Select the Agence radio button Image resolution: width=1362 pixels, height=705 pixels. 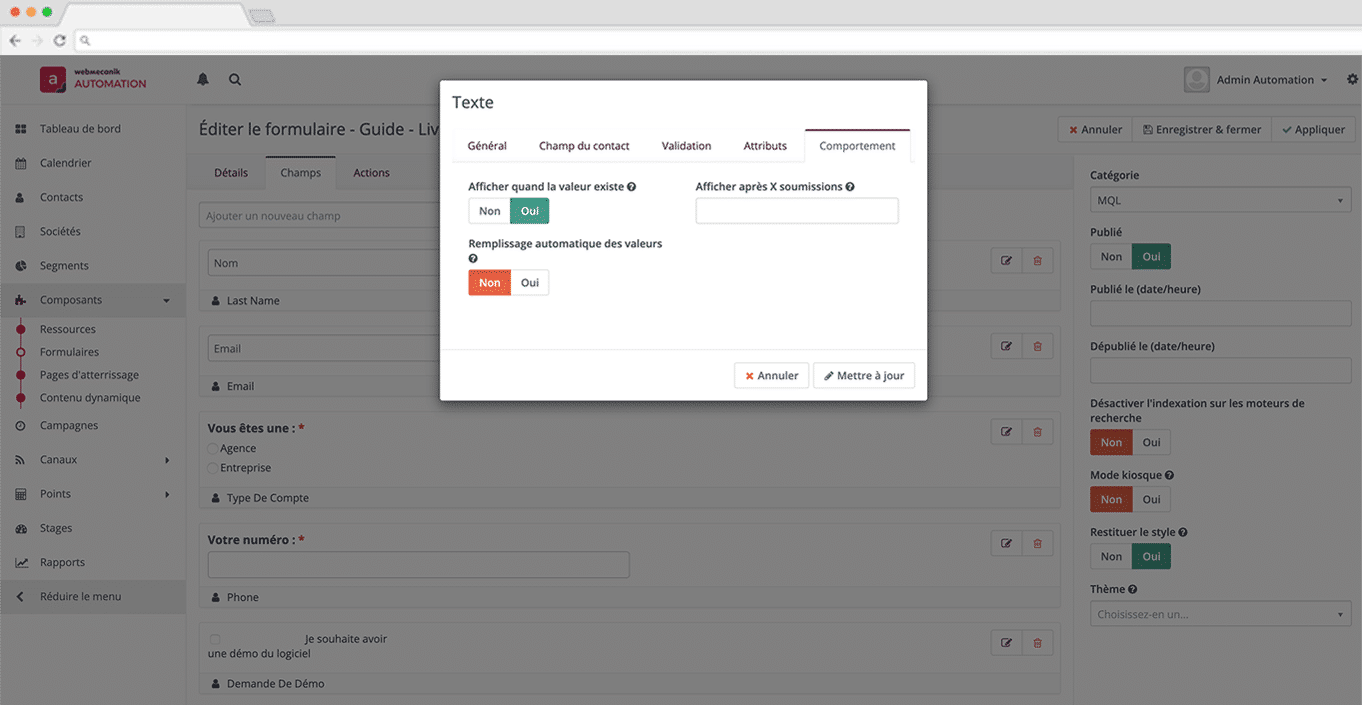click(x=213, y=449)
